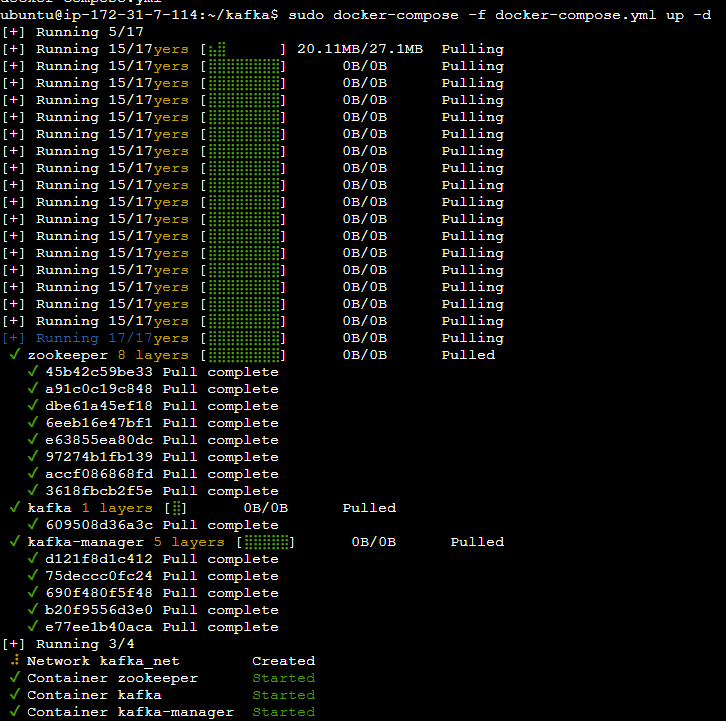The image size is (726, 721).
Task: Click checkmark beside layer e77ee1b40aca
Action: pos(32,627)
